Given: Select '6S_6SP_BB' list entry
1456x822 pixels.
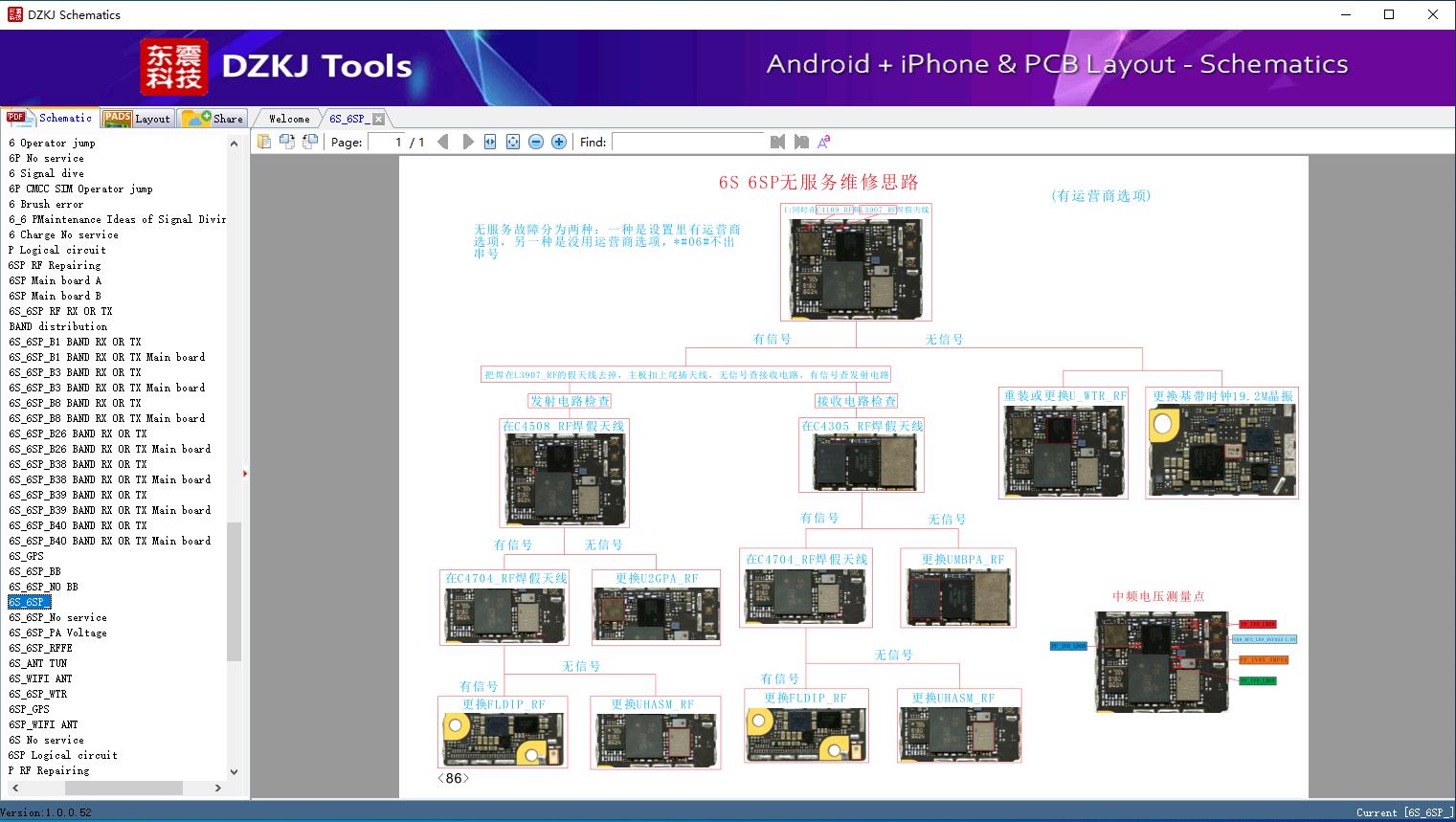Looking at the screenshot, I should [x=34, y=571].
